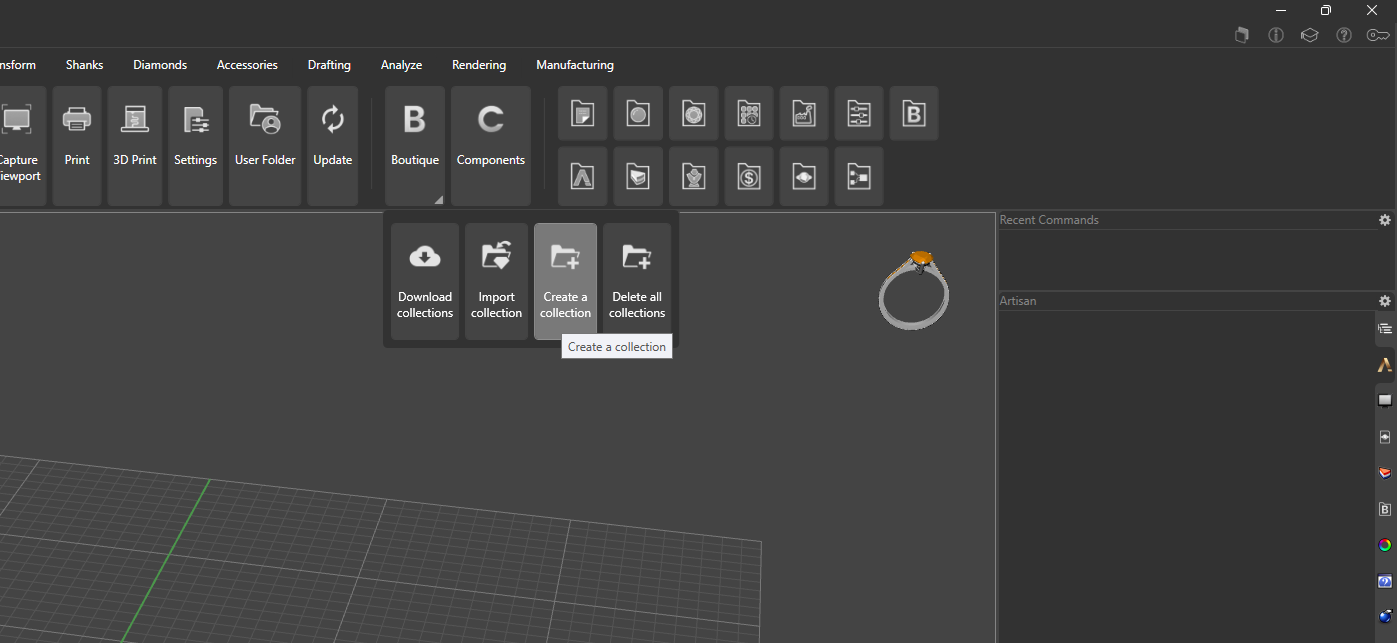Click the info circle icon in the header
The width and height of the screenshot is (1397, 643).
tap(1276, 35)
